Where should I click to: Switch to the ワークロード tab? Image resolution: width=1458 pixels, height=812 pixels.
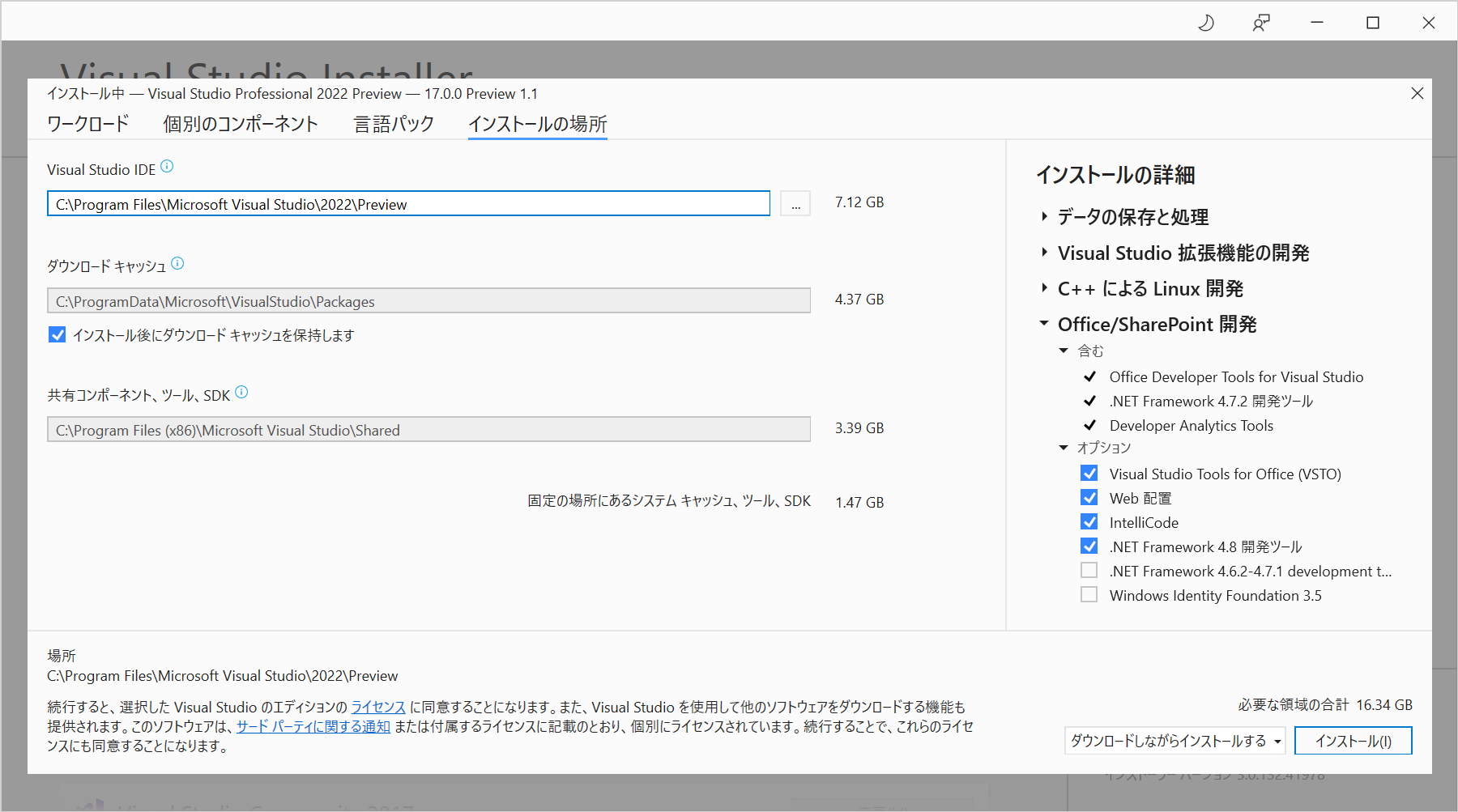[88, 124]
